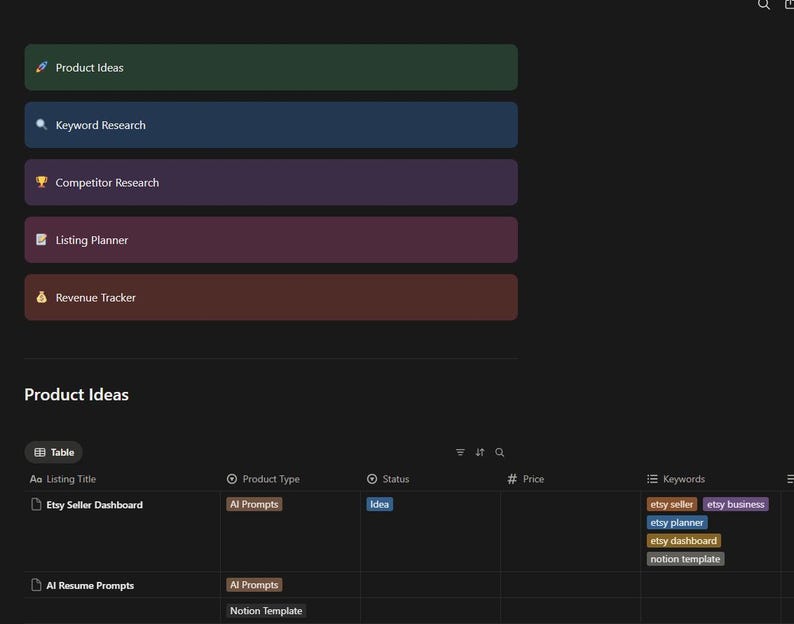Click the search icon in the table toolbar
794x624 pixels.
pos(500,452)
